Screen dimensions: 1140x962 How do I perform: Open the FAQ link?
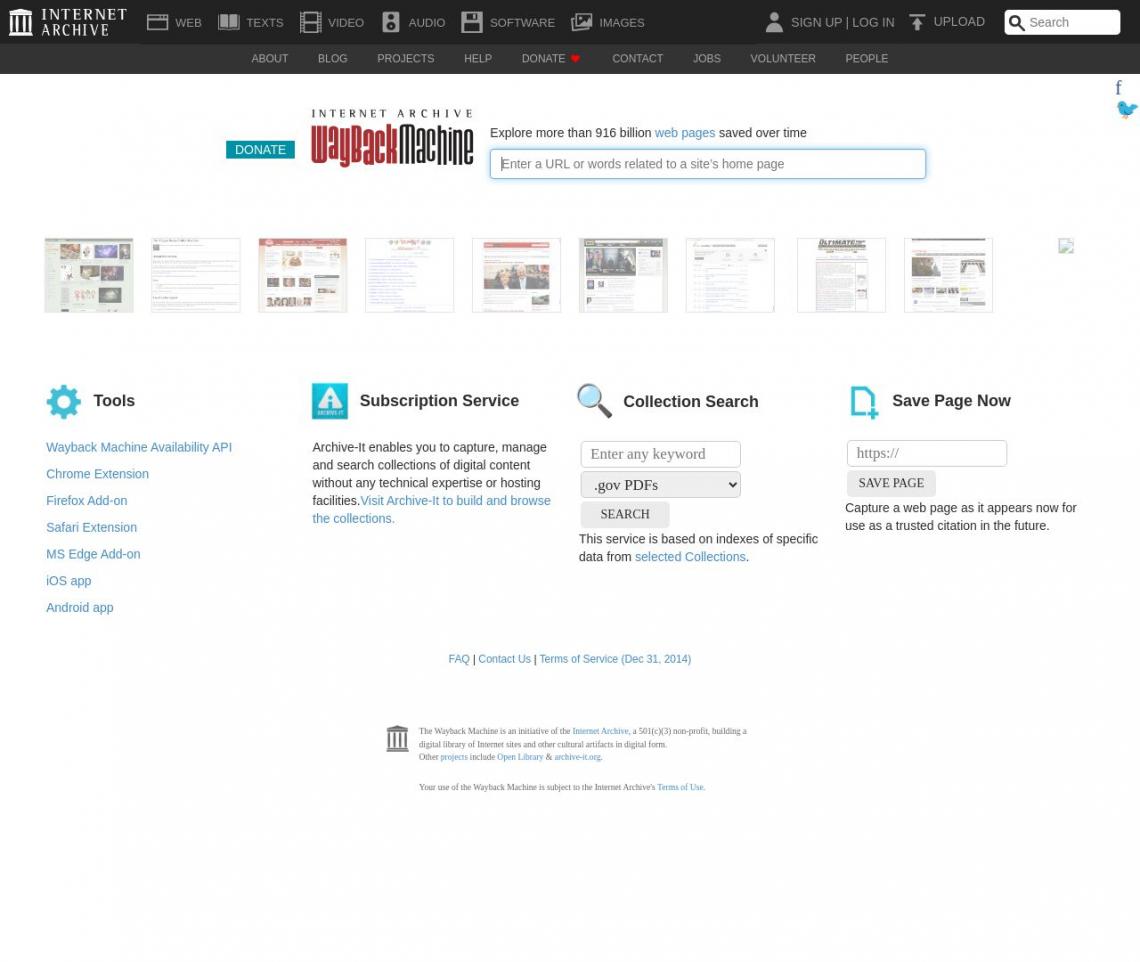click(x=459, y=659)
